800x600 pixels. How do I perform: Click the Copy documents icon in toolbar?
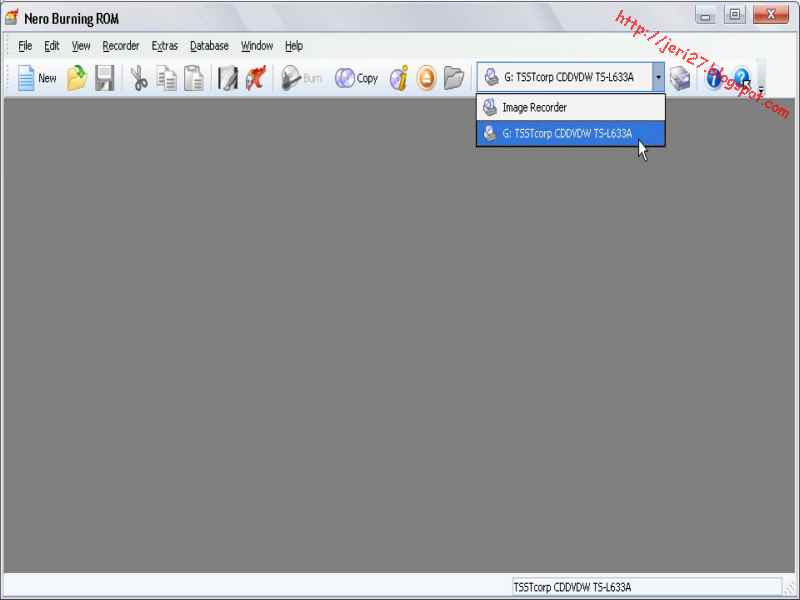click(166, 78)
